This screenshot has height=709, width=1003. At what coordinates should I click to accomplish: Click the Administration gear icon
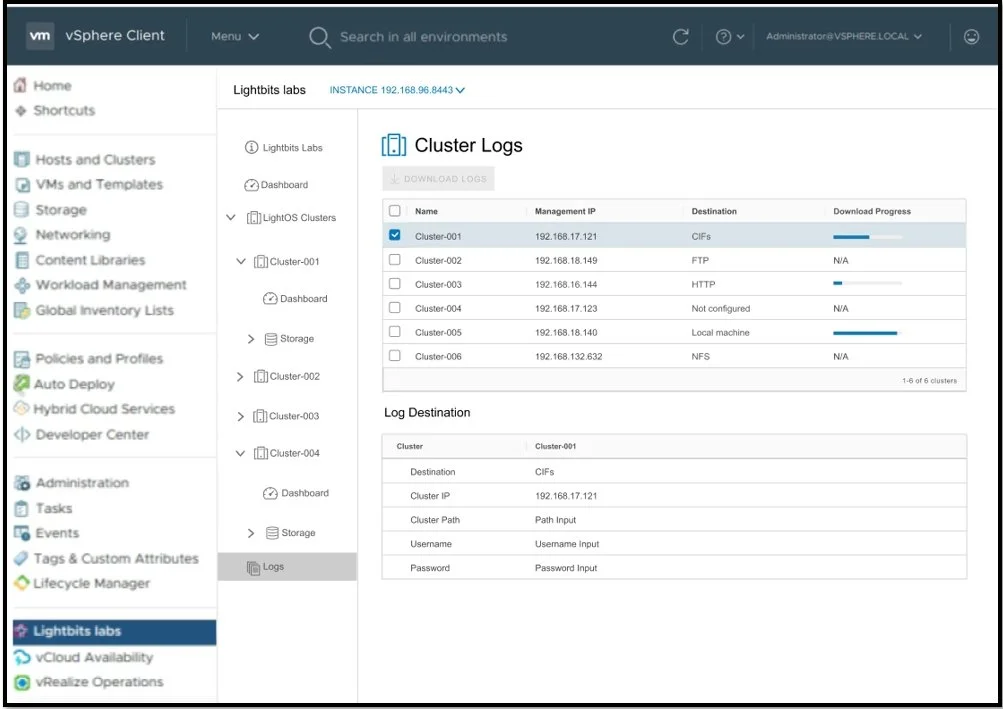22,483
